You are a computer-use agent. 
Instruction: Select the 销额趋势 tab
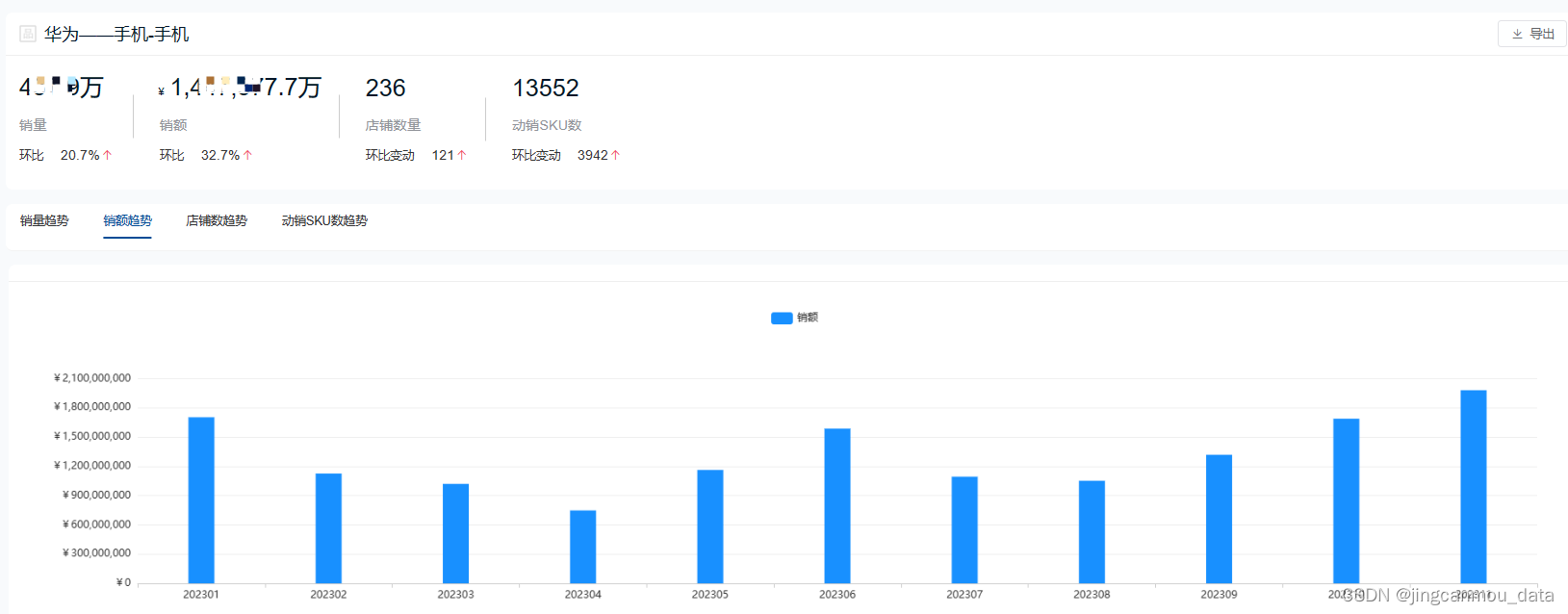pyautogui.click(x=128, y=220)
